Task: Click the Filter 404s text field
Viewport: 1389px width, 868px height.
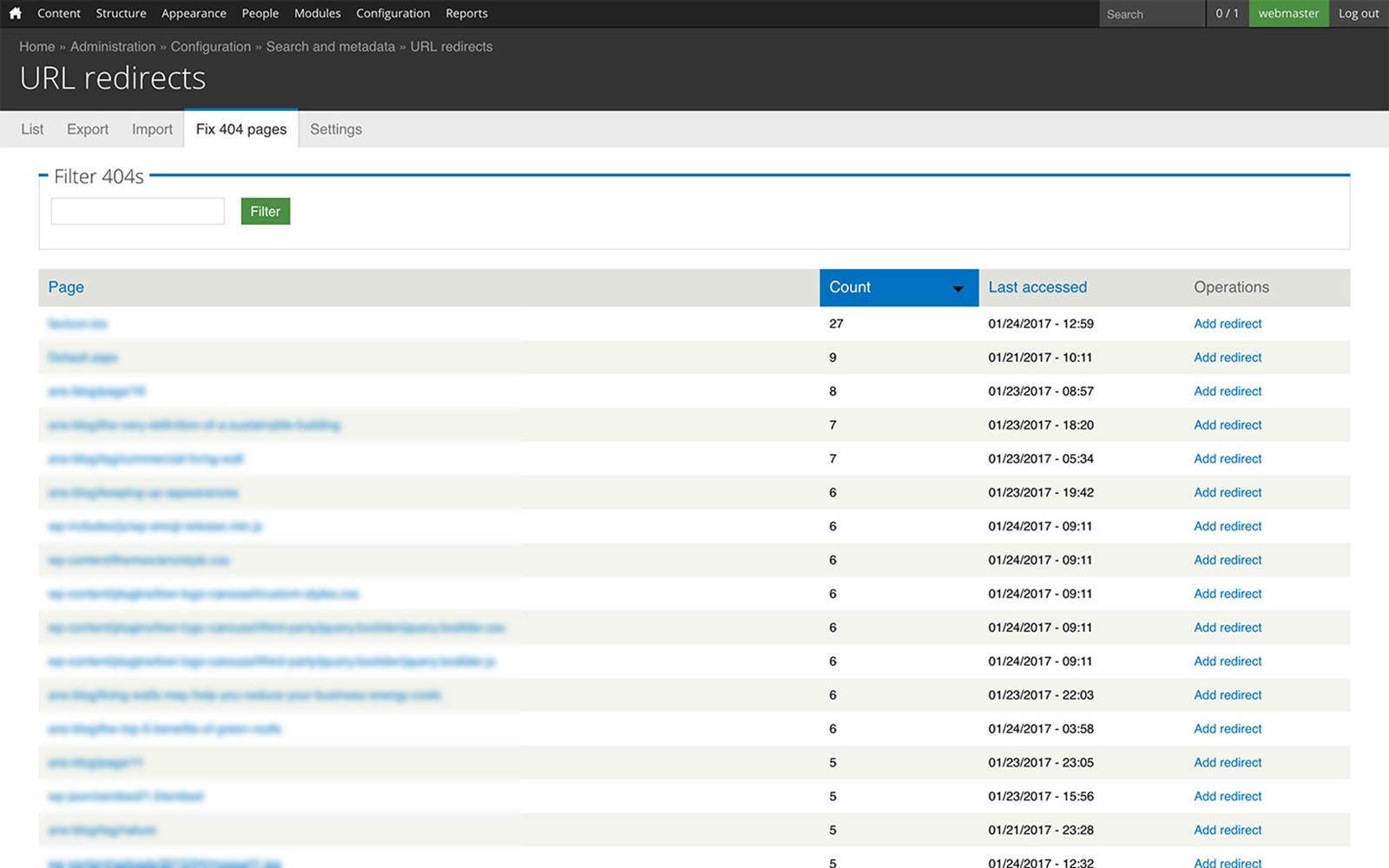Action: tap(138, 211)
